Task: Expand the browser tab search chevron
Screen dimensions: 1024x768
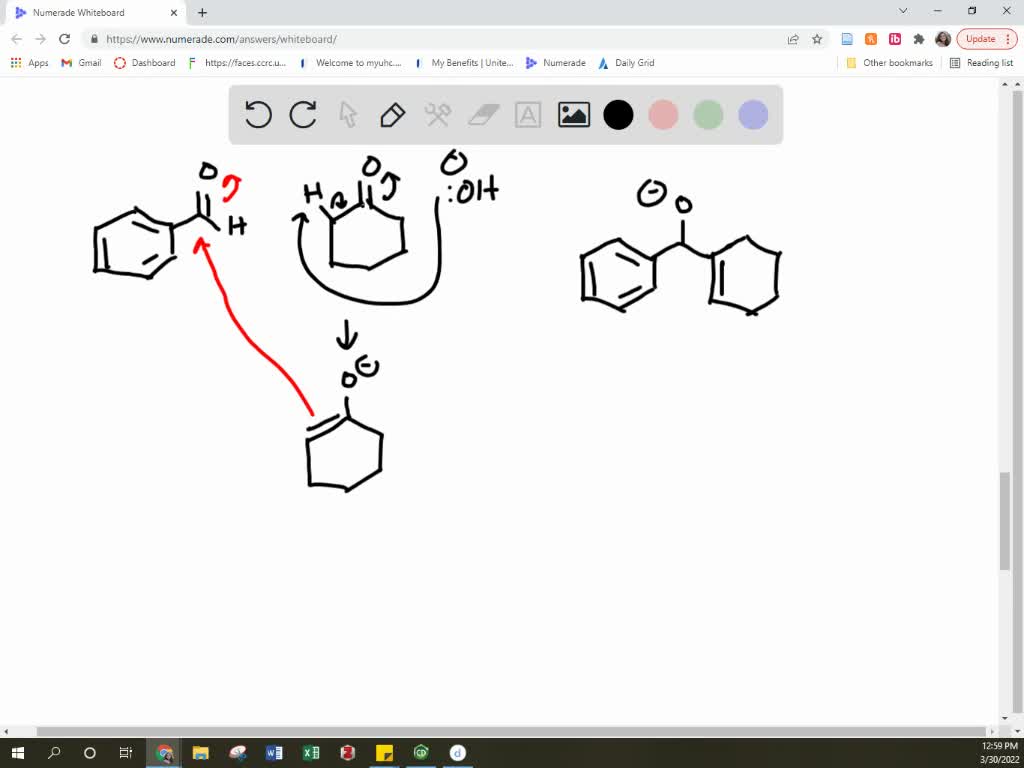Action: 902,12
